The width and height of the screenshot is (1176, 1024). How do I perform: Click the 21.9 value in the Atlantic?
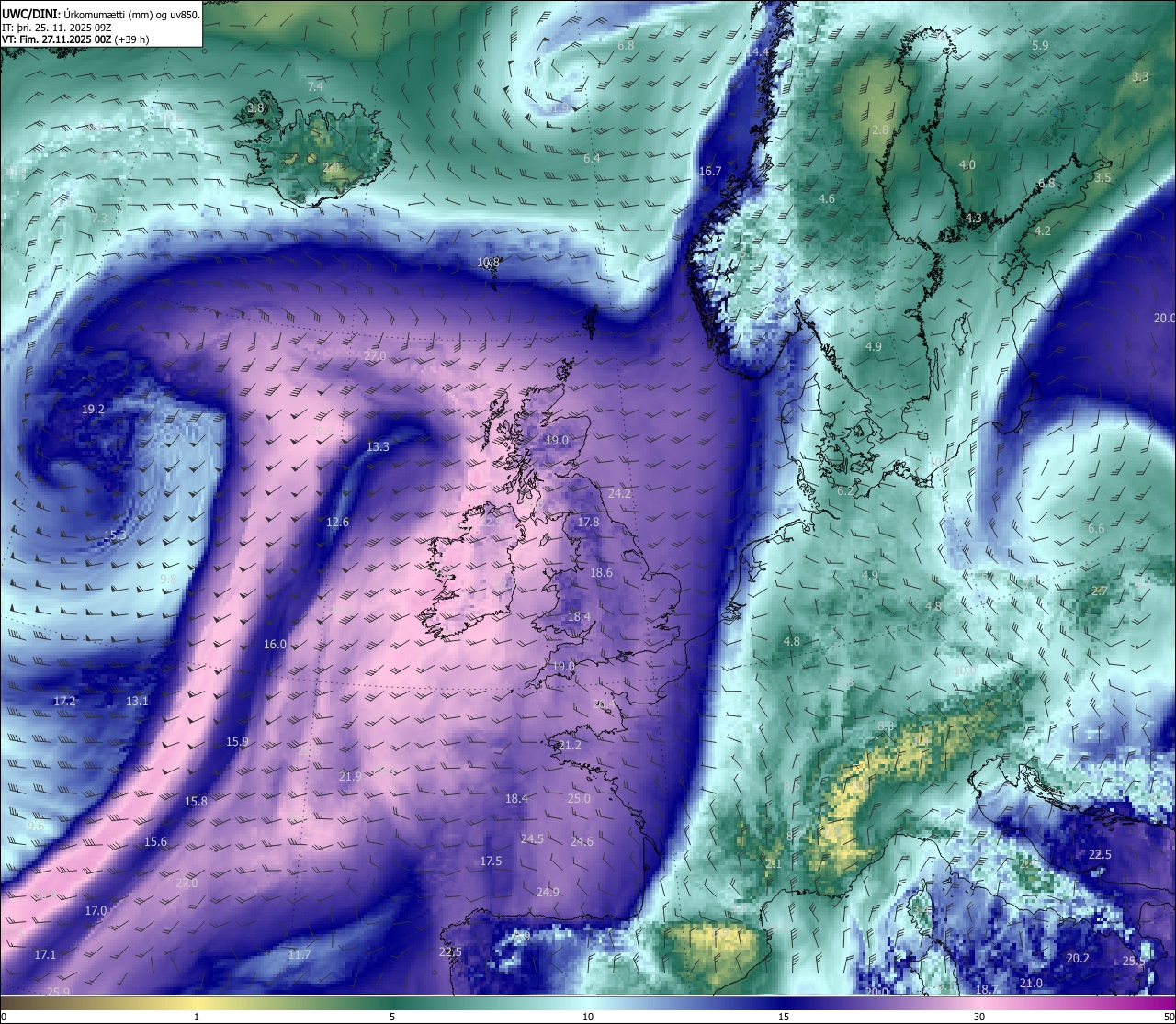350,777
